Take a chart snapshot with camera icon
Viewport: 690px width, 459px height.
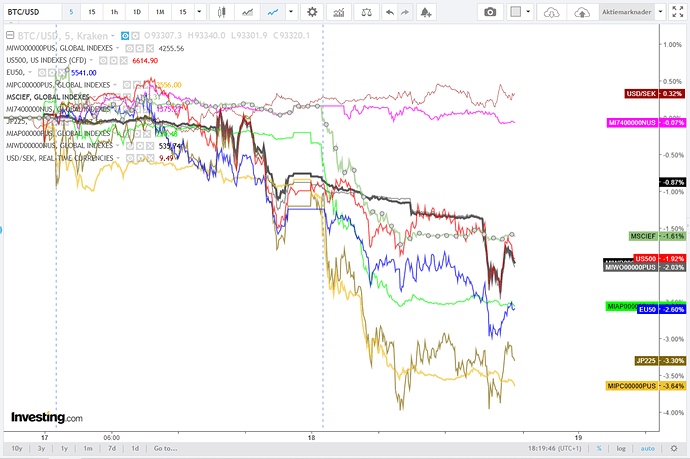[490, 12]
